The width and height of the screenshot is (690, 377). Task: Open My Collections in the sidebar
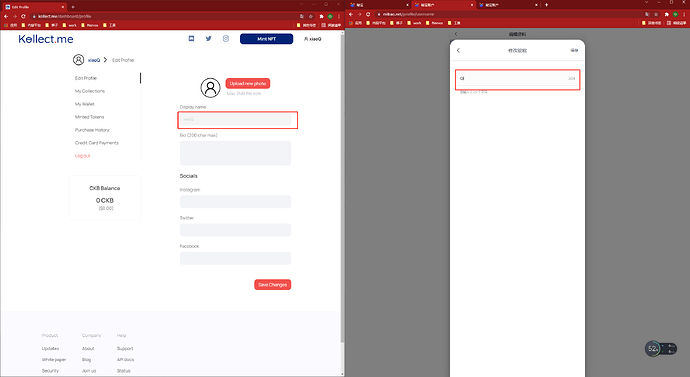click(x=90, y=91)
